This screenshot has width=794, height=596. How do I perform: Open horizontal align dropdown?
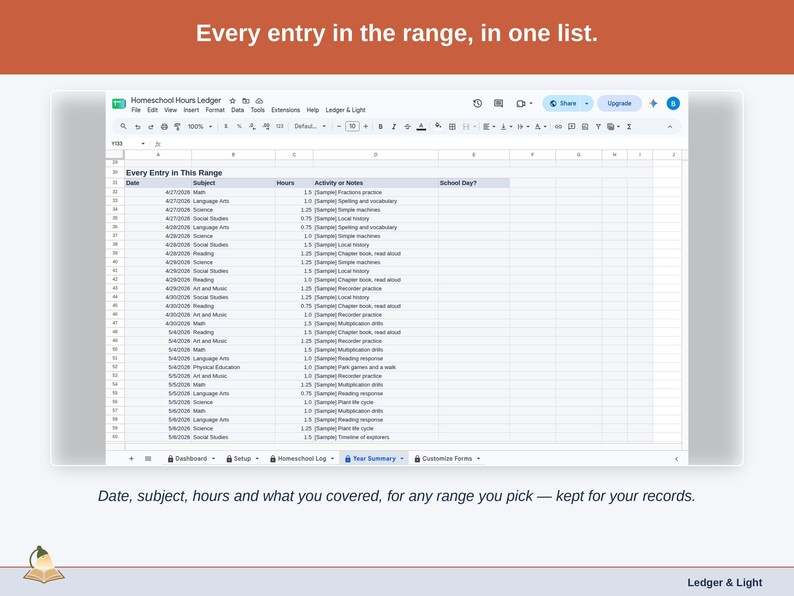pos(489,127)
